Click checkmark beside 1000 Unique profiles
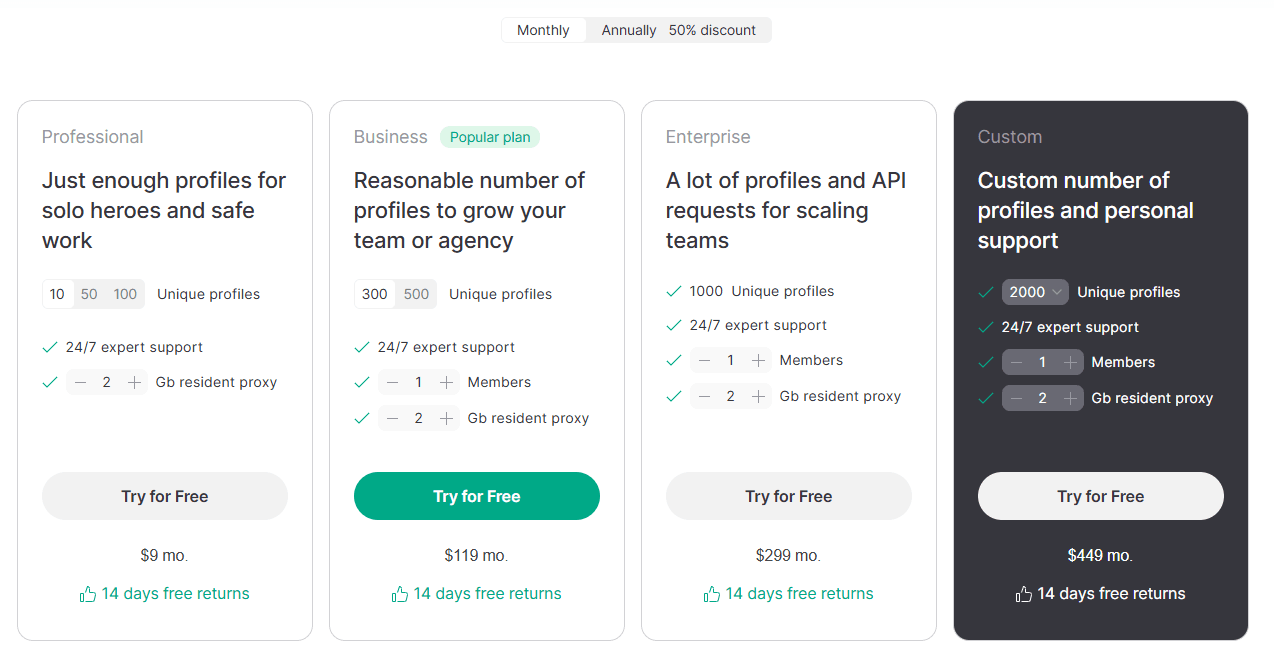The height and width of the screenshot is (662, 1274). [673, 291]
